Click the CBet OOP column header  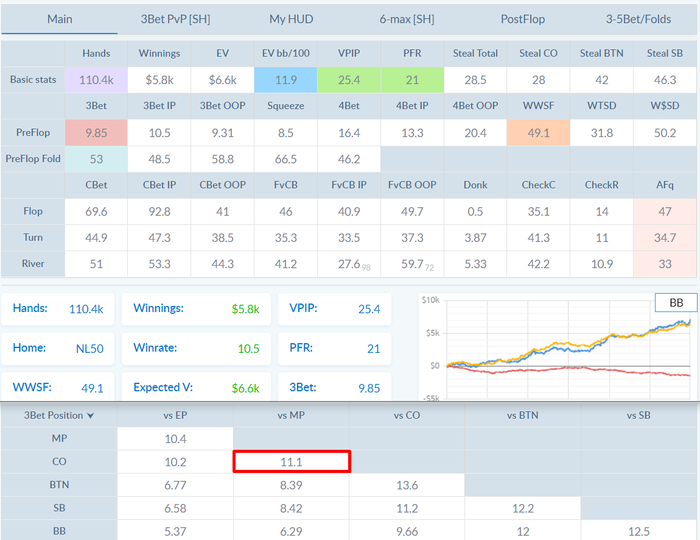[x=223, y=185]
